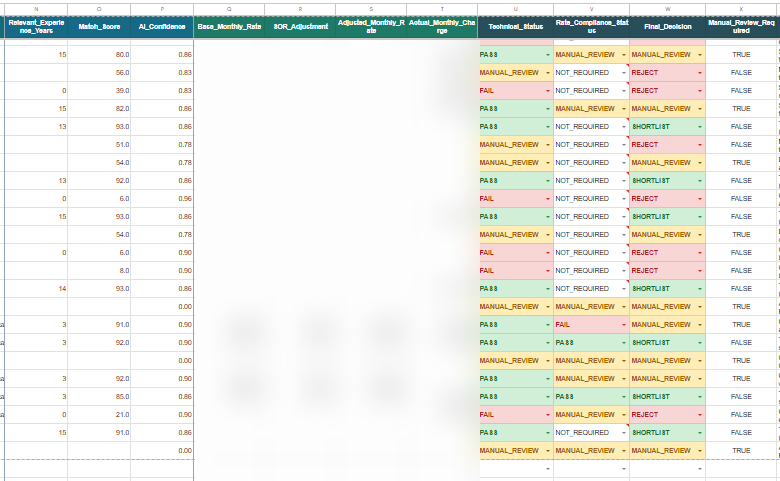The image size is (780, 481).
Task: Select the Match_Score cell showing 80.0
Action: [99, 55]
